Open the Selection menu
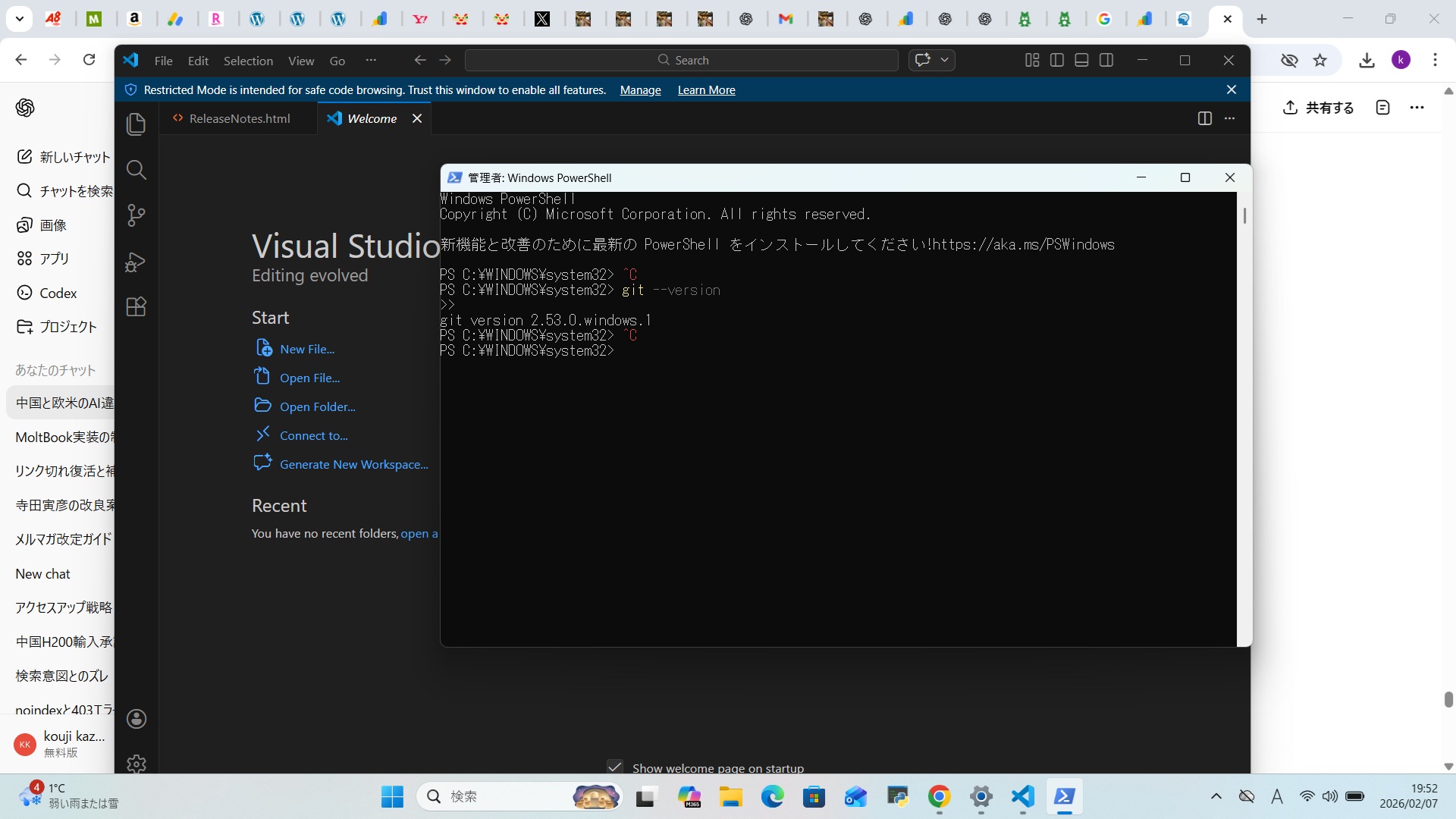 [248, 61]
